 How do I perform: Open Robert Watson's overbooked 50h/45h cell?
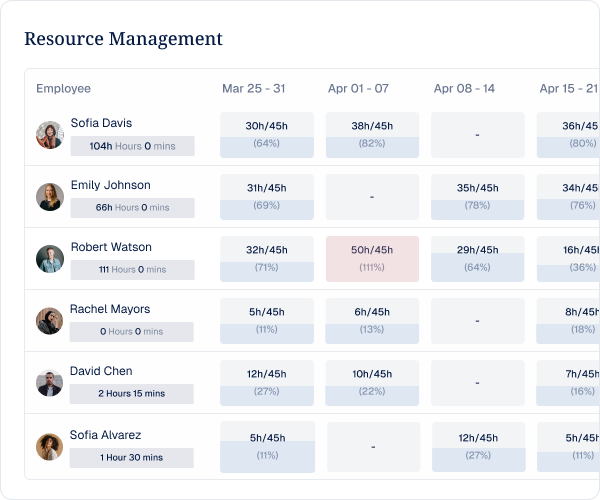point(372,259)
